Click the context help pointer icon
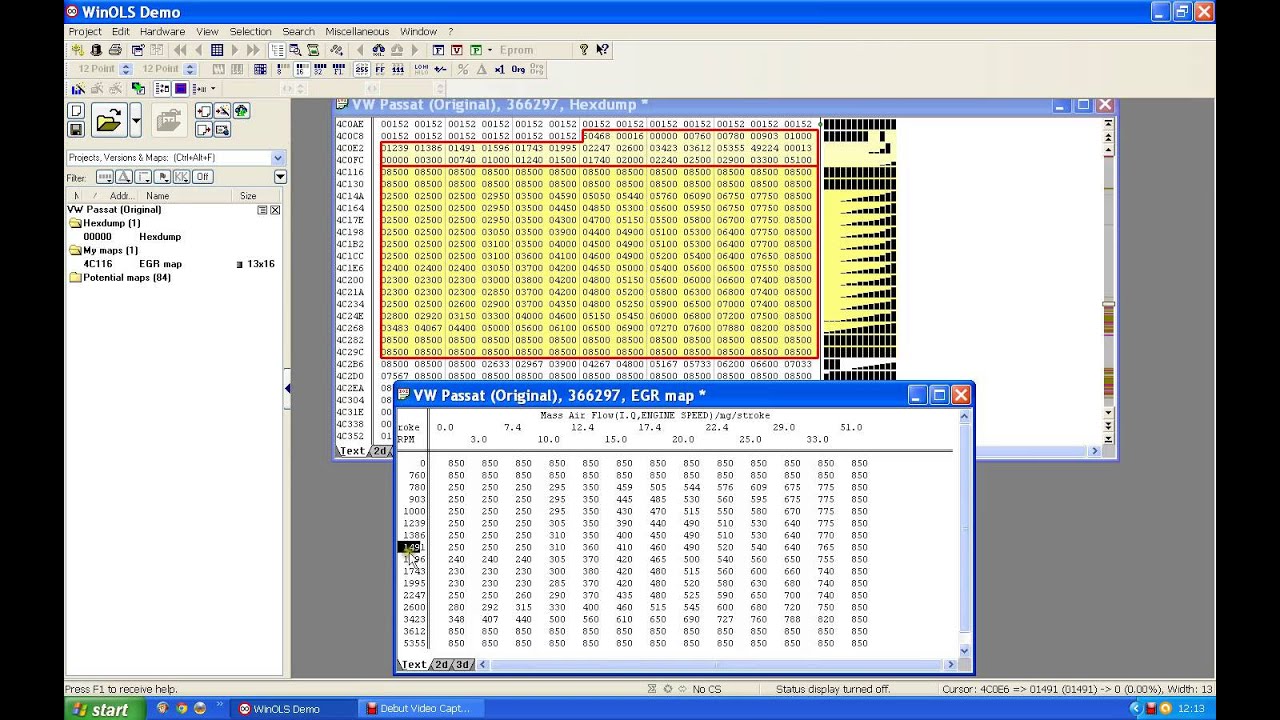 coord(602,49)
